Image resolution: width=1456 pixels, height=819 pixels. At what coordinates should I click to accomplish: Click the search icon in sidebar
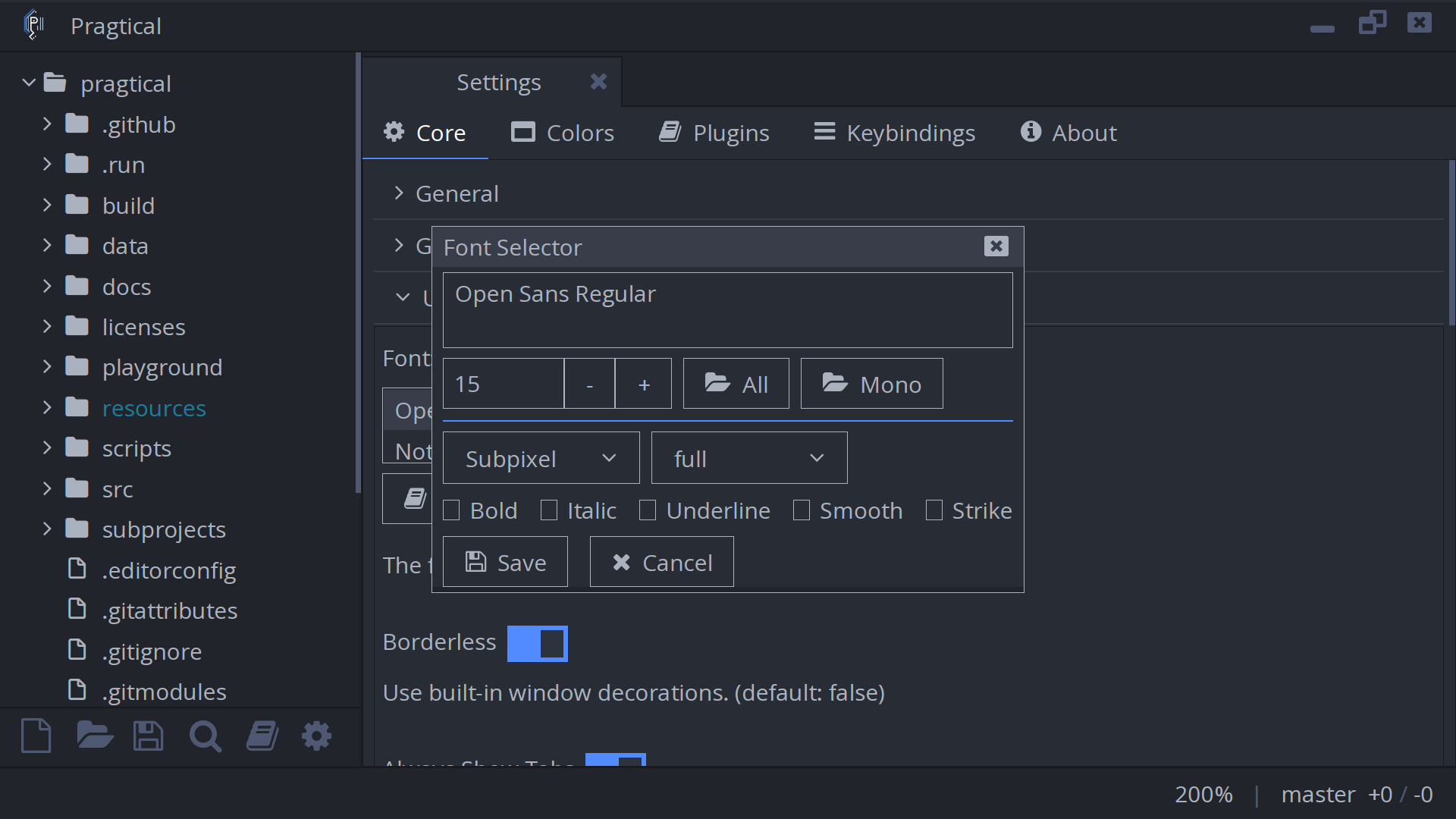click(205, 737)
